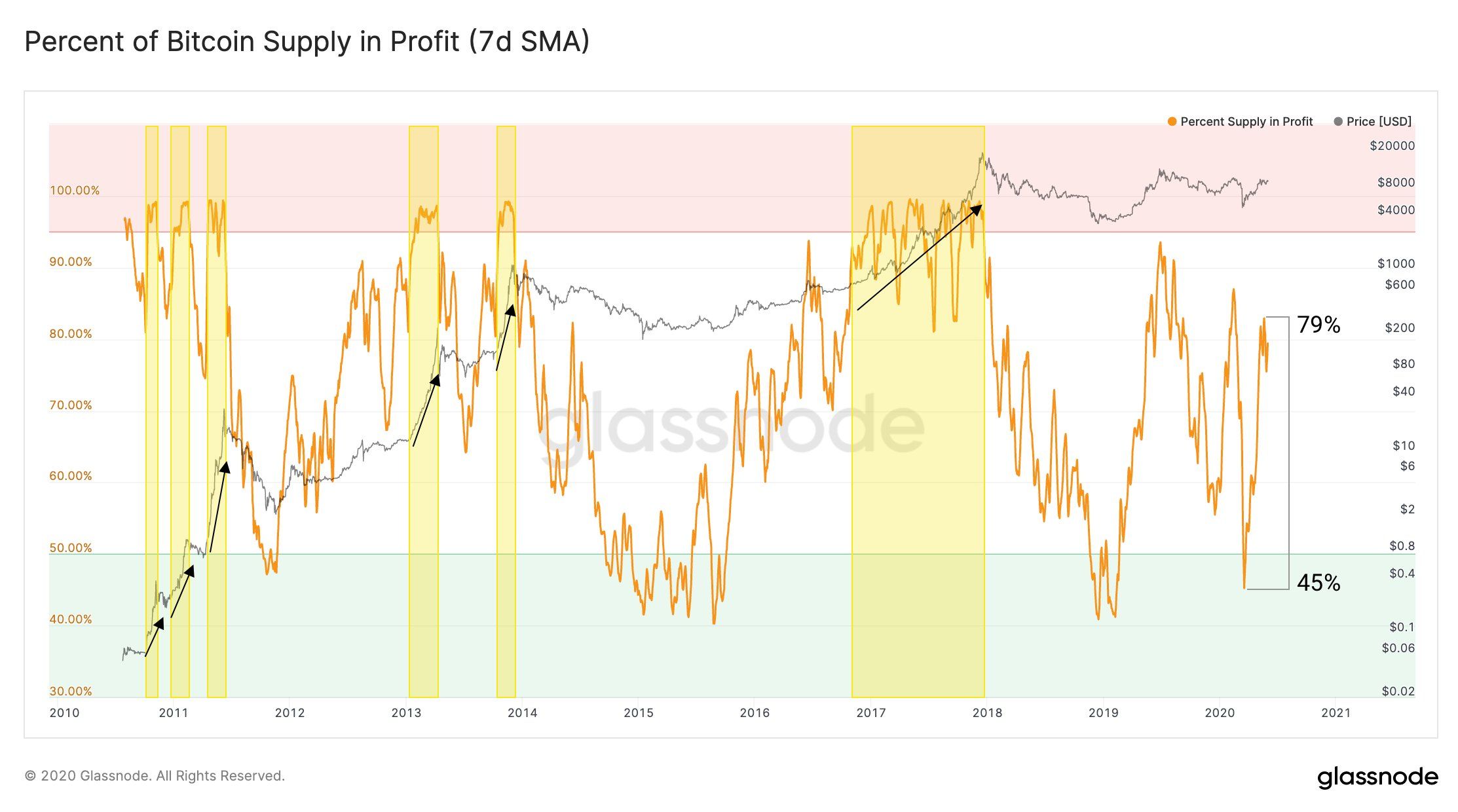This screenshot has height=812, width=1458.
Task: Toggle the Percent Supply in Profit legend entry
Action: click(x=1241, y=122)
